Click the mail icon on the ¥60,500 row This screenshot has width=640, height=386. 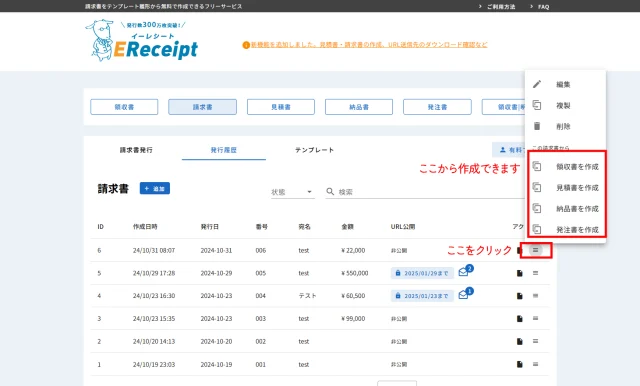pyautogui.click(x=464, y=294)
